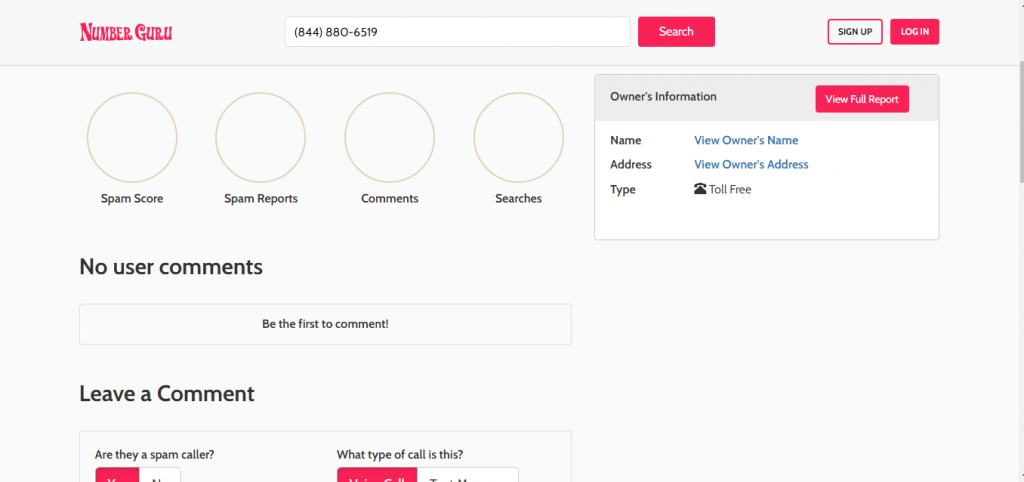1024x482 pixels.
Task: Click the Log In button
Action: [914, 32]
